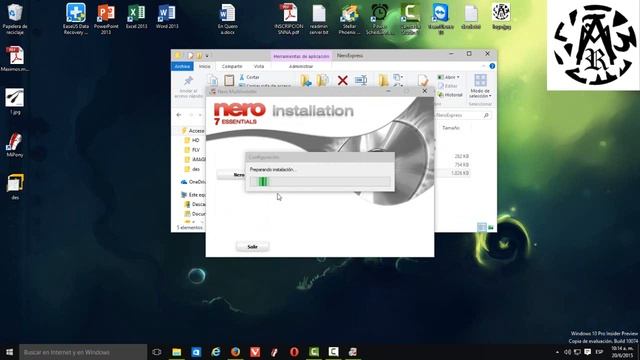Open the Archivo tab in File Explorer
The image size is (640, 360).
(182, 66)
